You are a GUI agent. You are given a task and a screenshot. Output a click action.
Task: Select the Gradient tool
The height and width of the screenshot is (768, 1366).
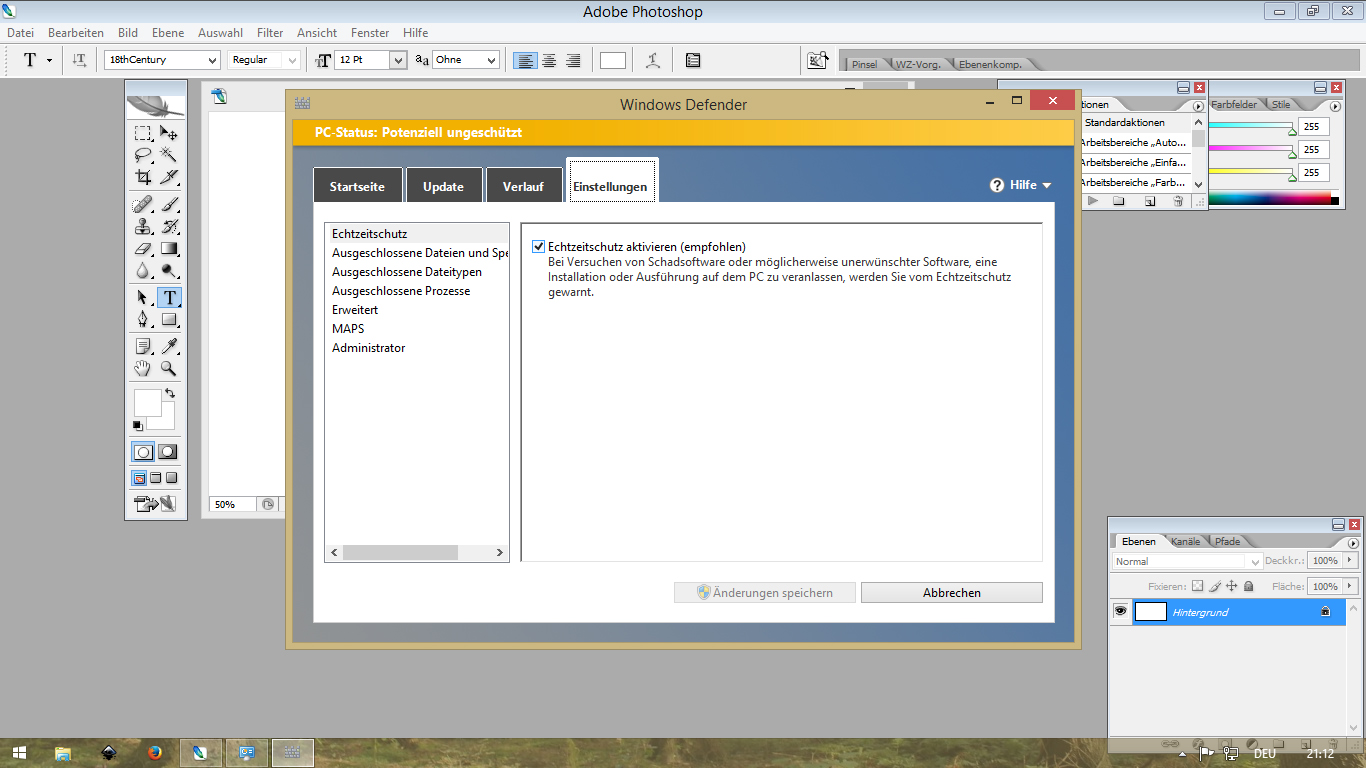[x=169, y=249]
